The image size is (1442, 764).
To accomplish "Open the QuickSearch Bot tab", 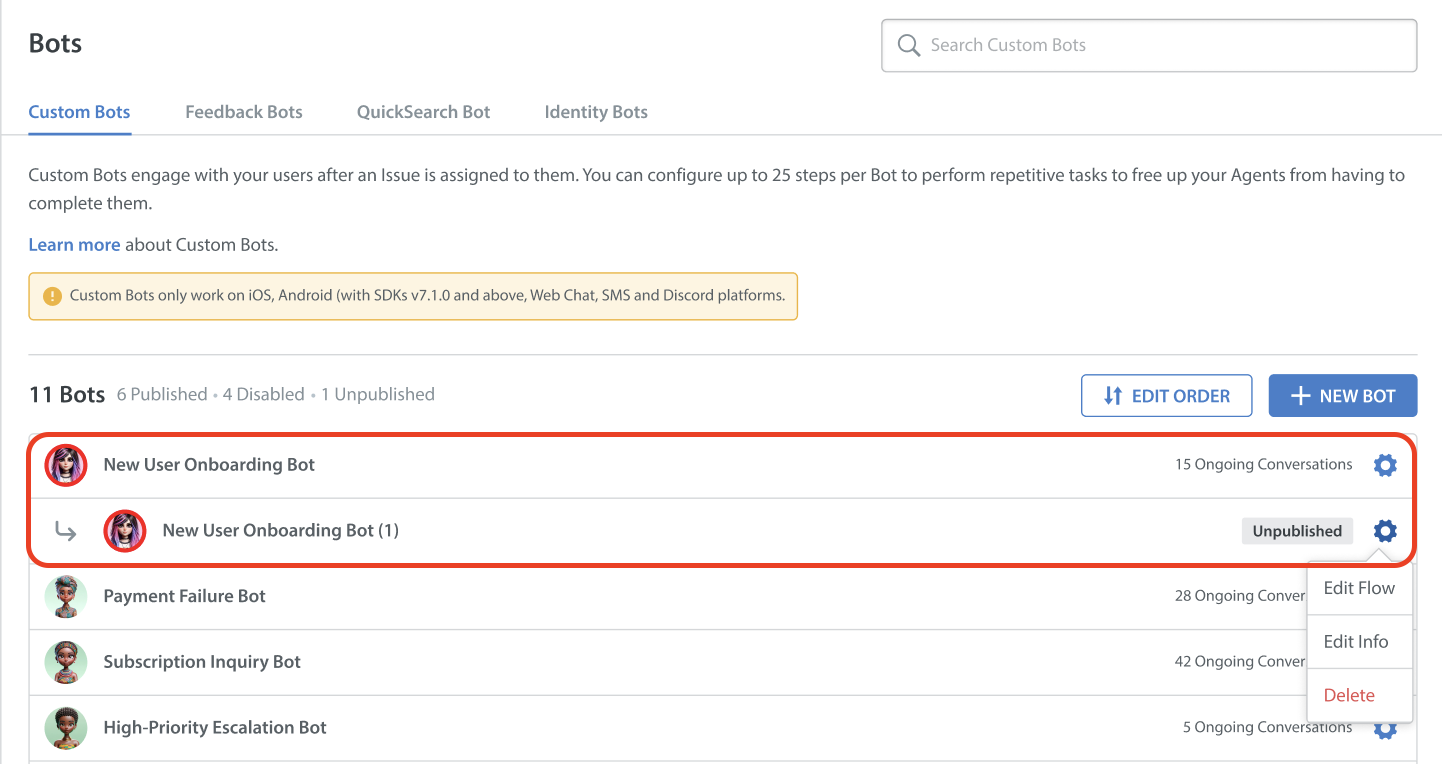I will coord(423,112).
